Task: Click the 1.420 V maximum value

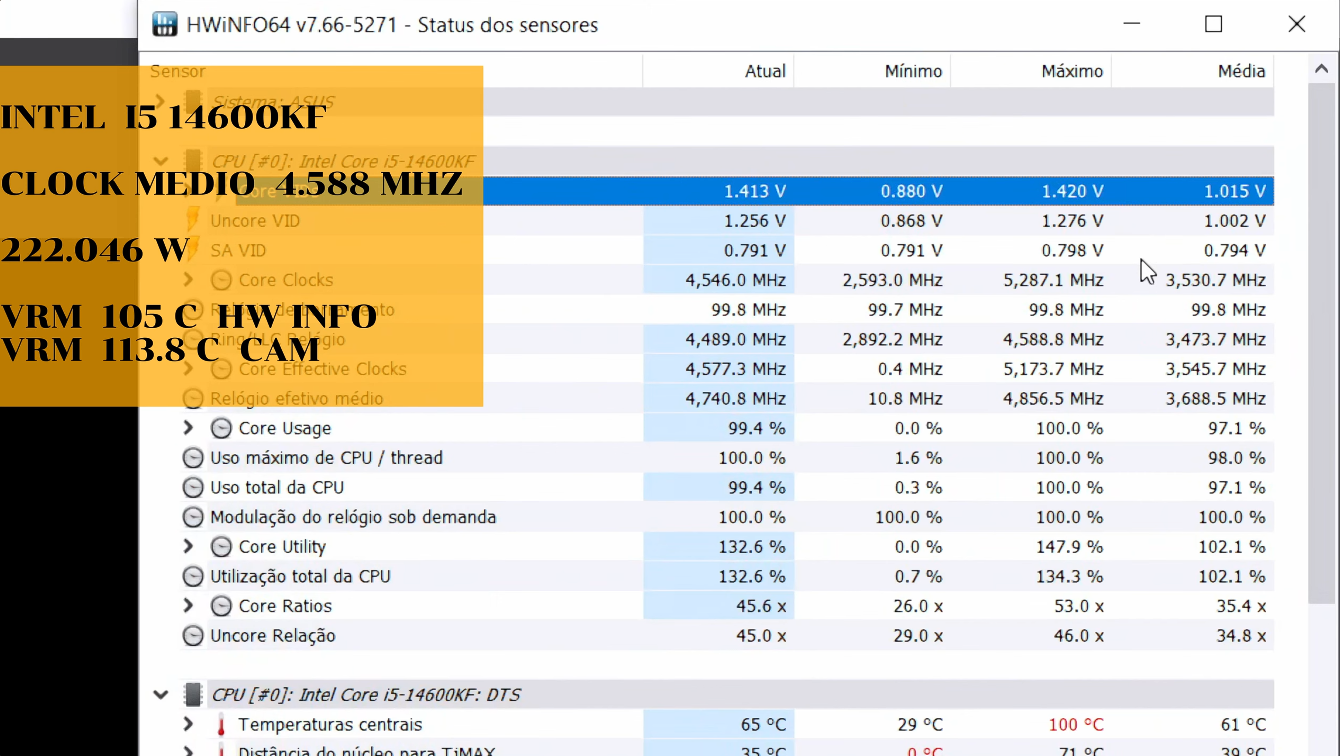Action: pyautogui.click(x=1073, y=191)
